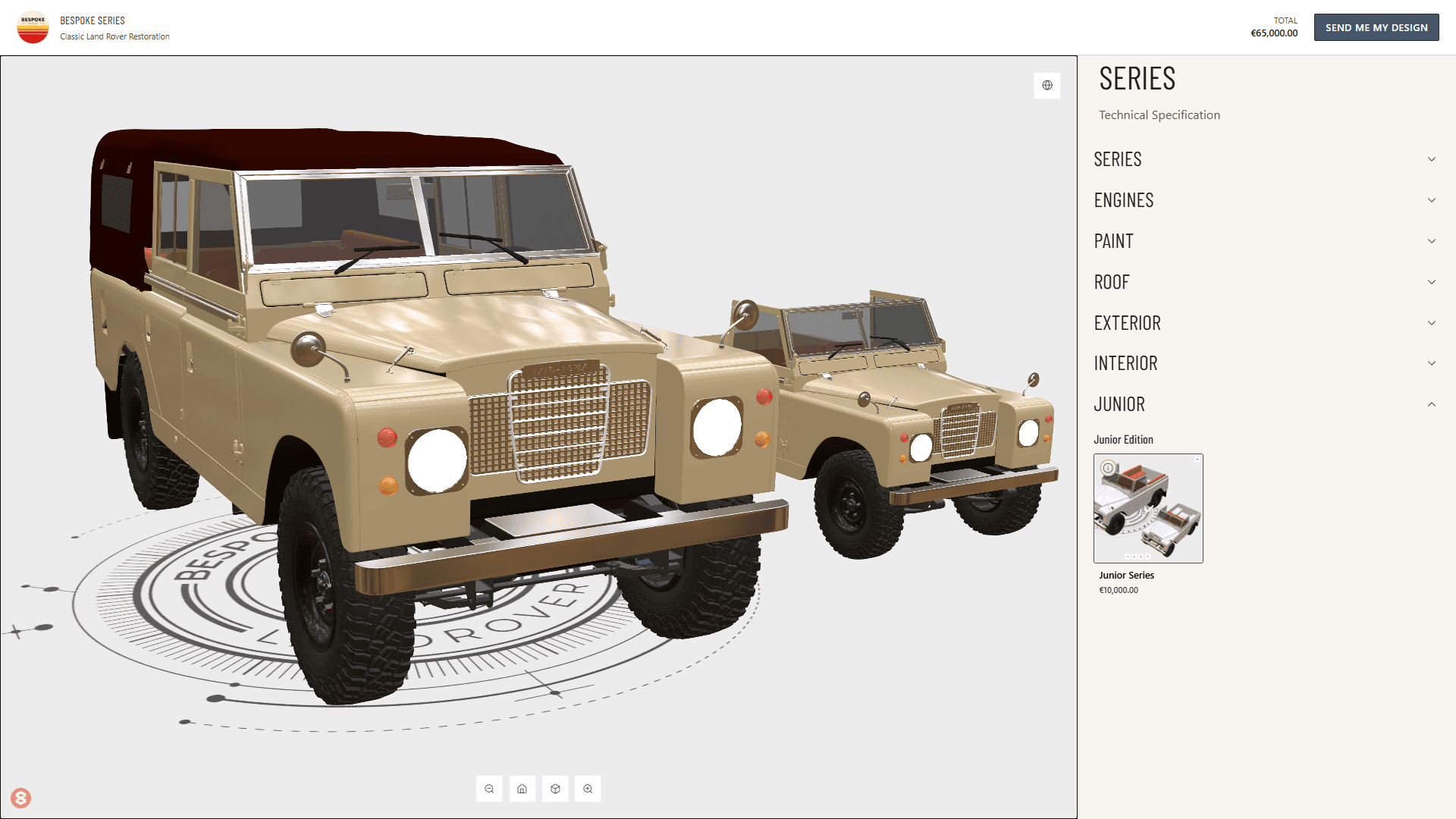Reset view with the home icon
The height and width of the screenshot is (819, 1456).
pos(522,789)
